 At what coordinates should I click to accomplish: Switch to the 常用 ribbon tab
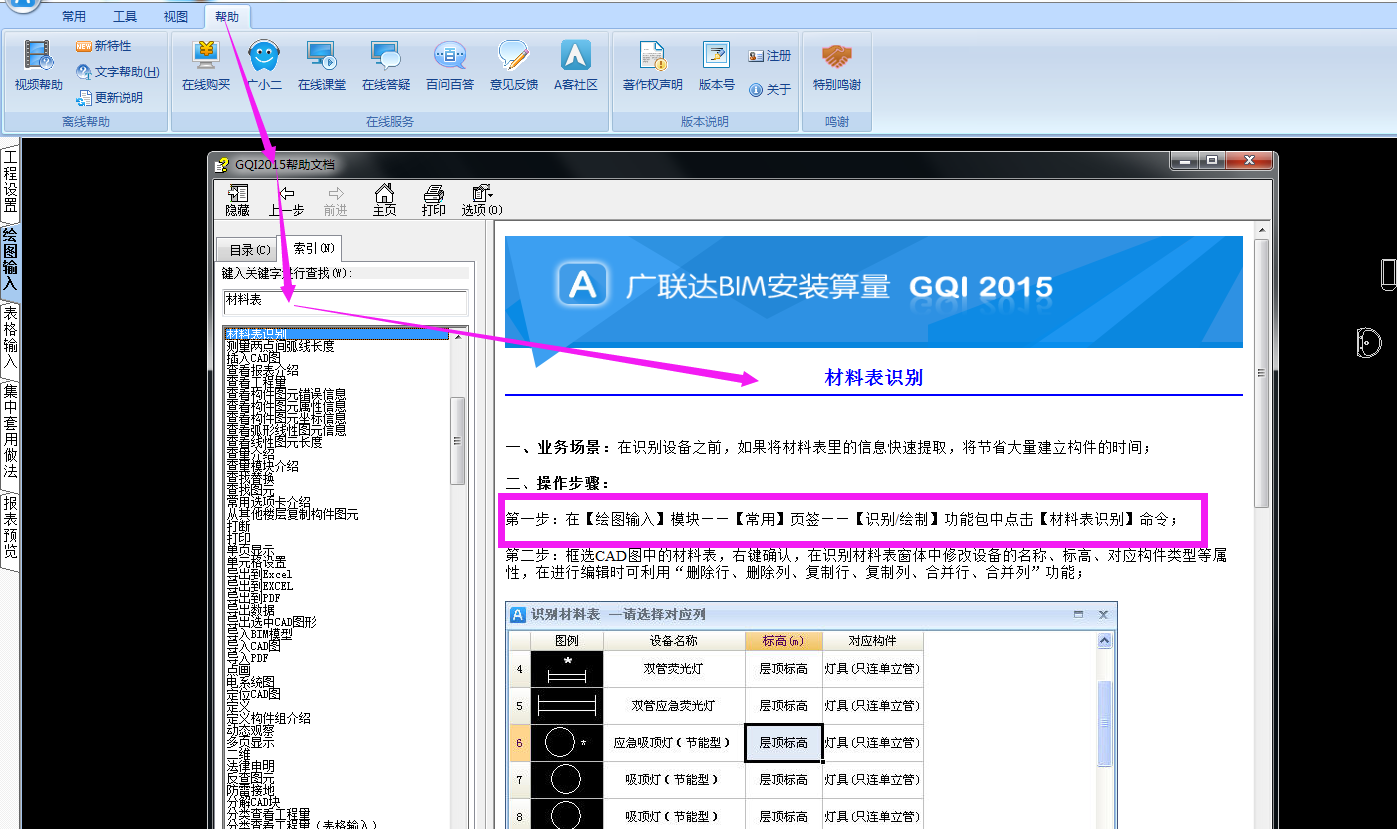(74, 17)
